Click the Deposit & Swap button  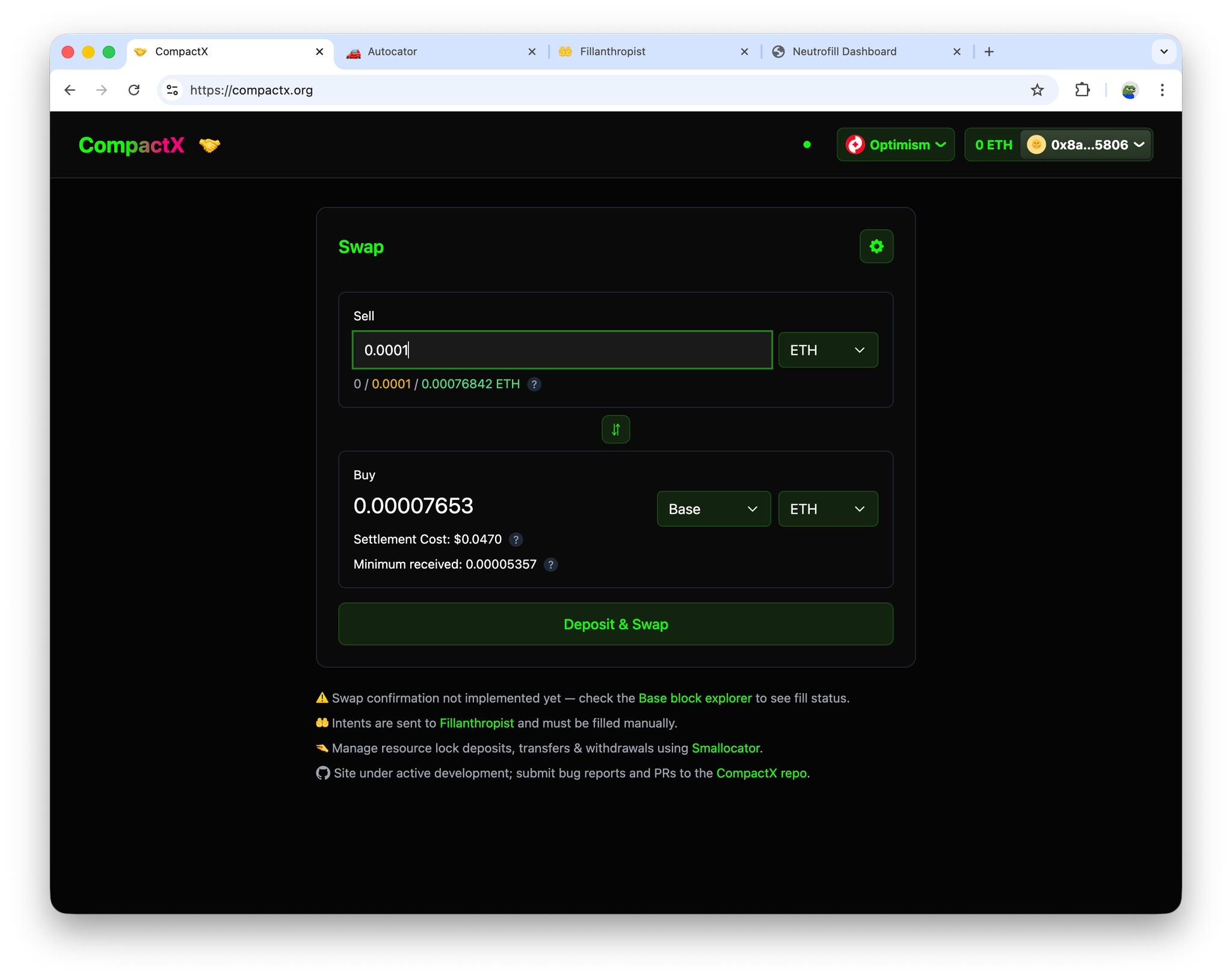(x=615, y=624)
